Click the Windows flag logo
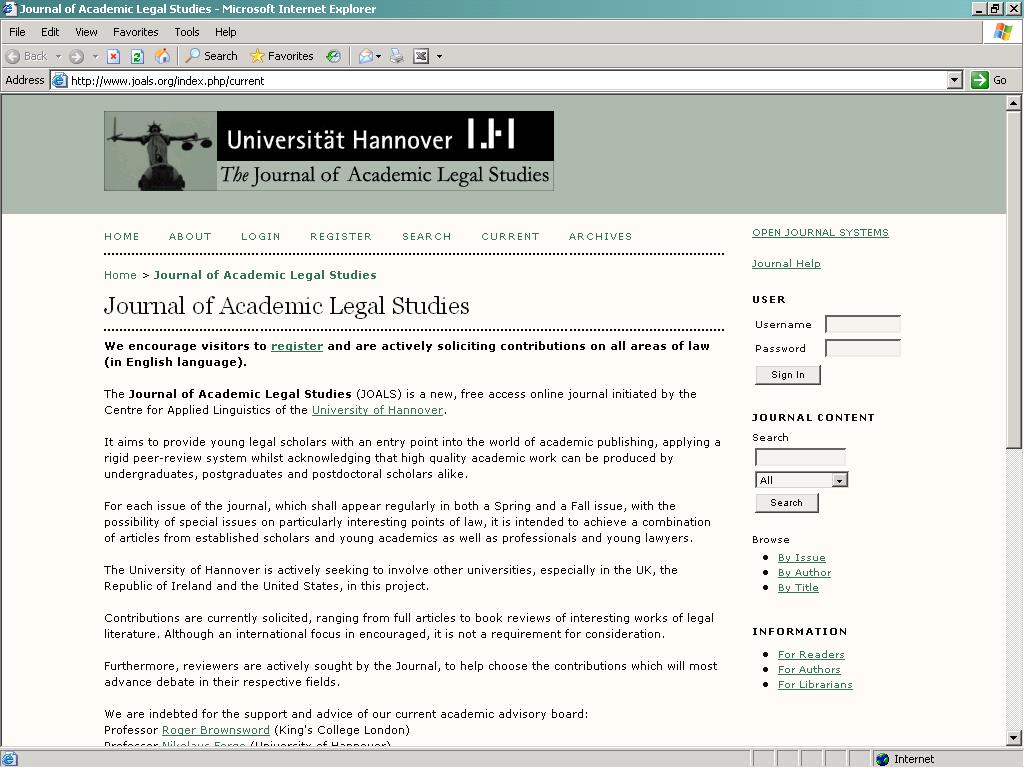The width and height of the screenshot is (1024, 768). [x=1002, y=31]
